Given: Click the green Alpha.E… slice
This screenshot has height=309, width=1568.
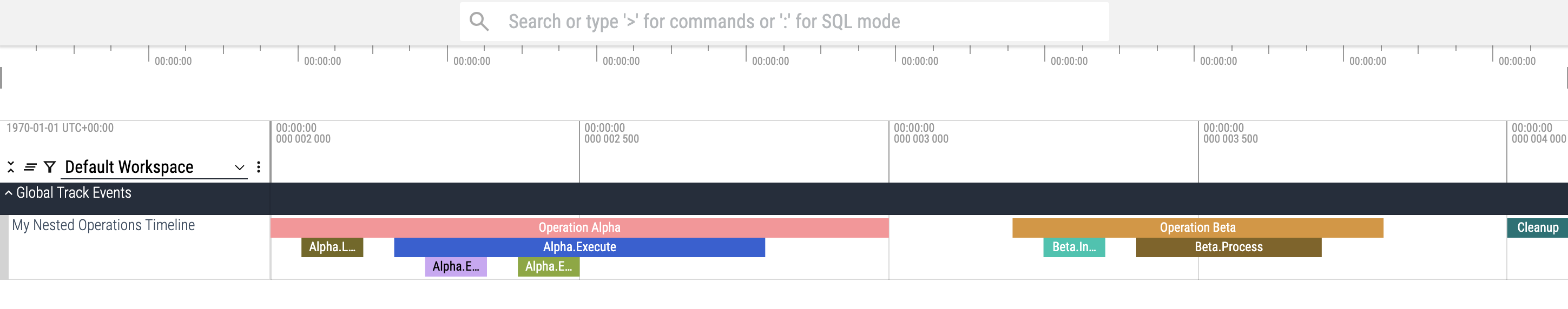Looking at the screenshot, I should pyautogui.click(x=548, y=267).
